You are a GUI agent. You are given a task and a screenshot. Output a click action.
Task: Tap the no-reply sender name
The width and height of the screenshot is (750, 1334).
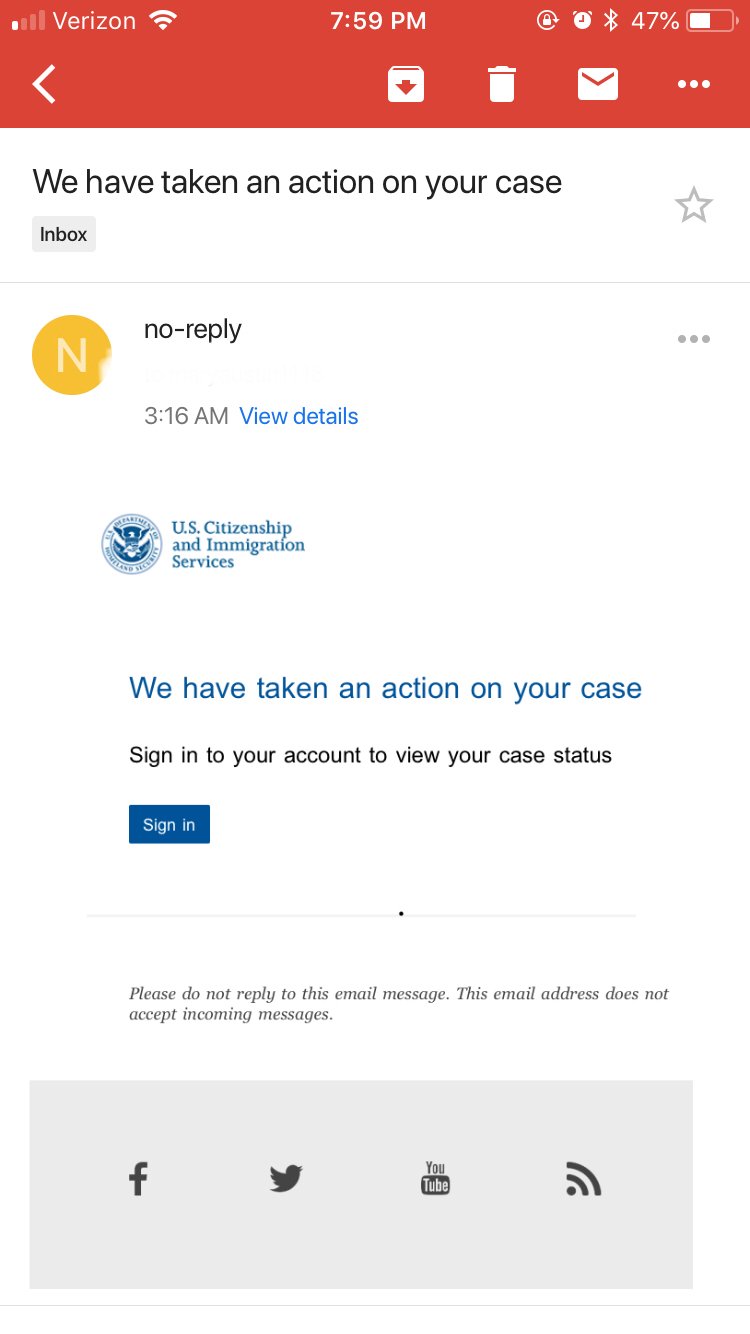coord(193,329)
